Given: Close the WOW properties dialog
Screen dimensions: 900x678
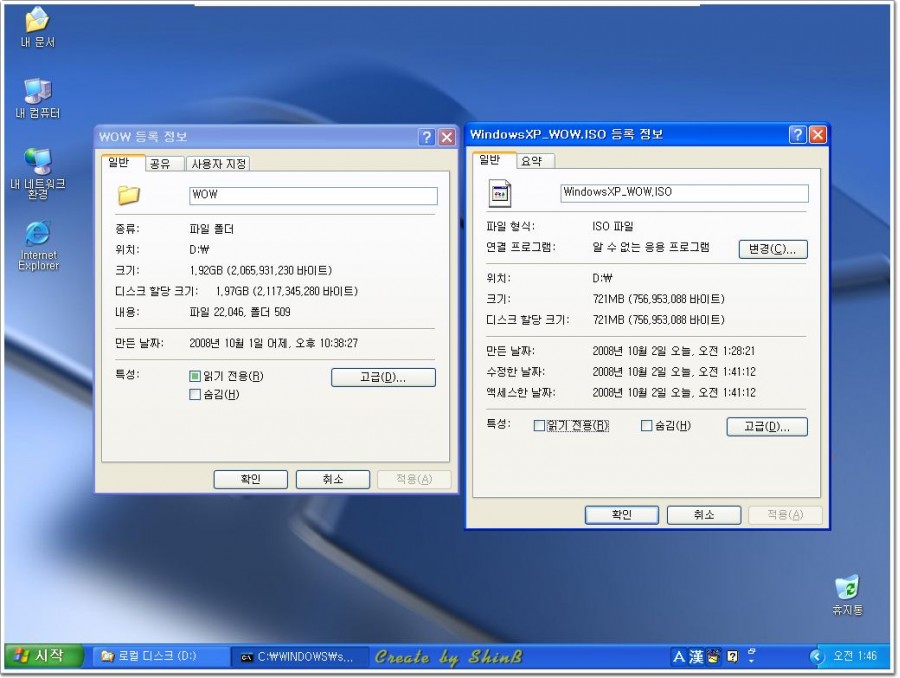Looking at the screenshot, I should [447, 137].
